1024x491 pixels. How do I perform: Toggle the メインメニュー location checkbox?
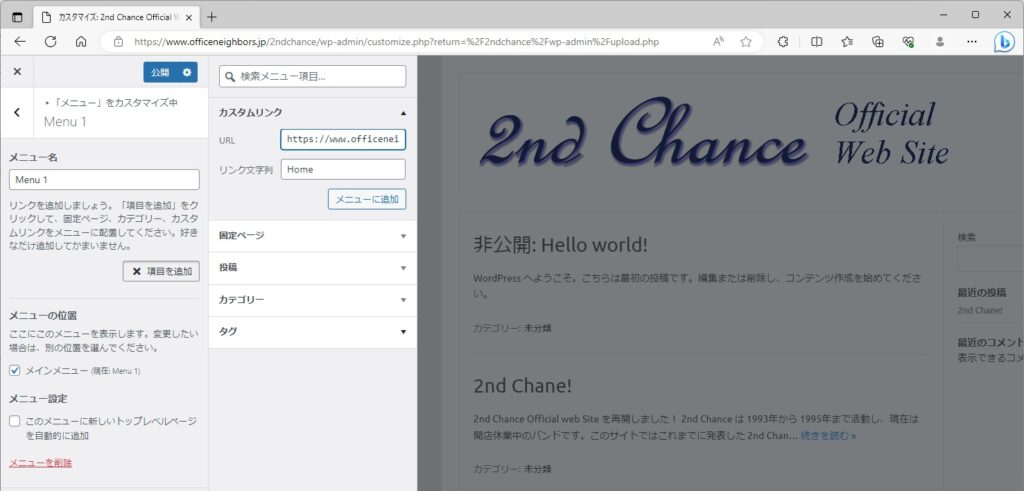coord(15,370)
